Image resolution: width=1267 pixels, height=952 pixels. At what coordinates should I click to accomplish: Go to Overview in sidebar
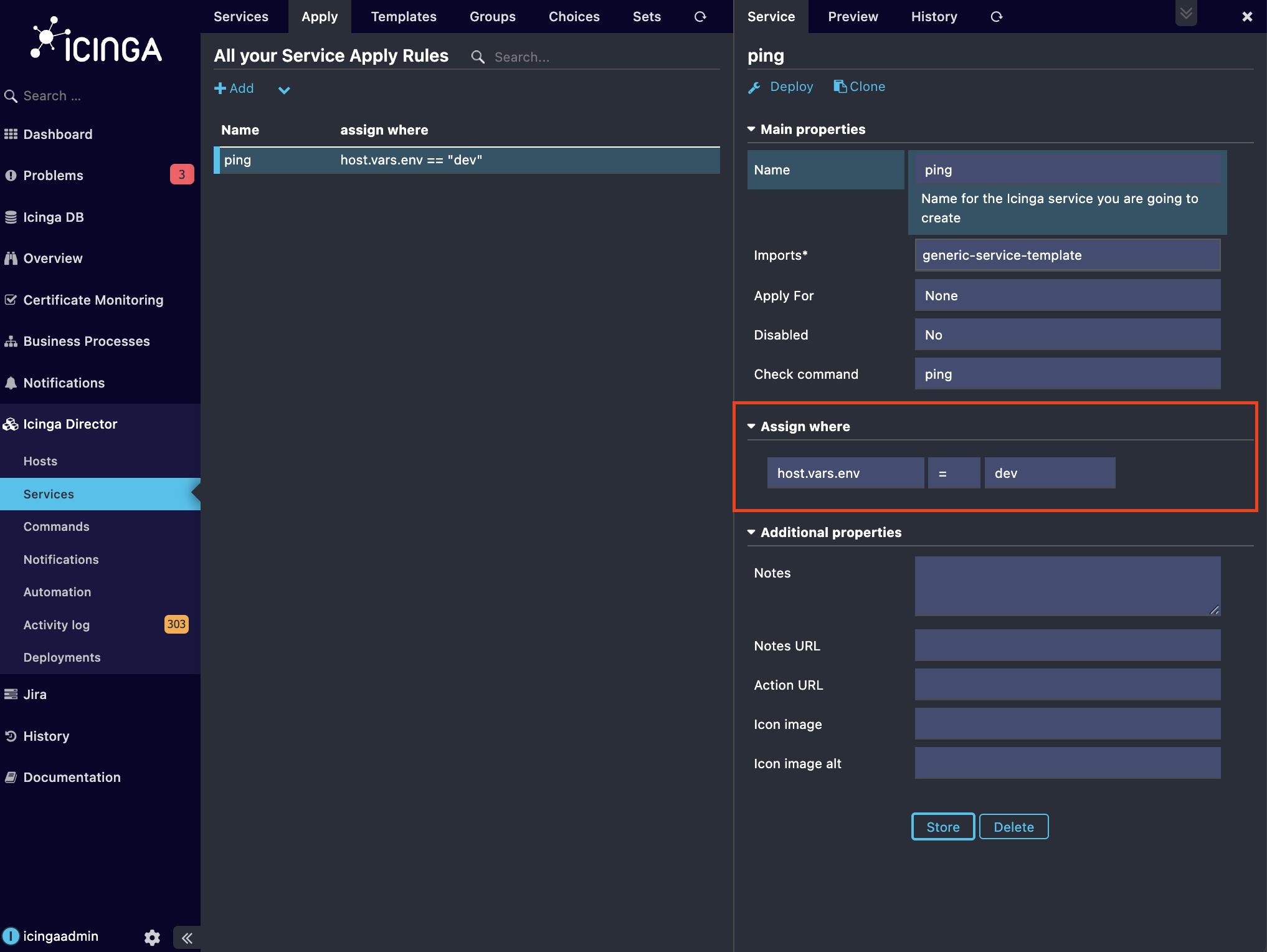point(52,259)
